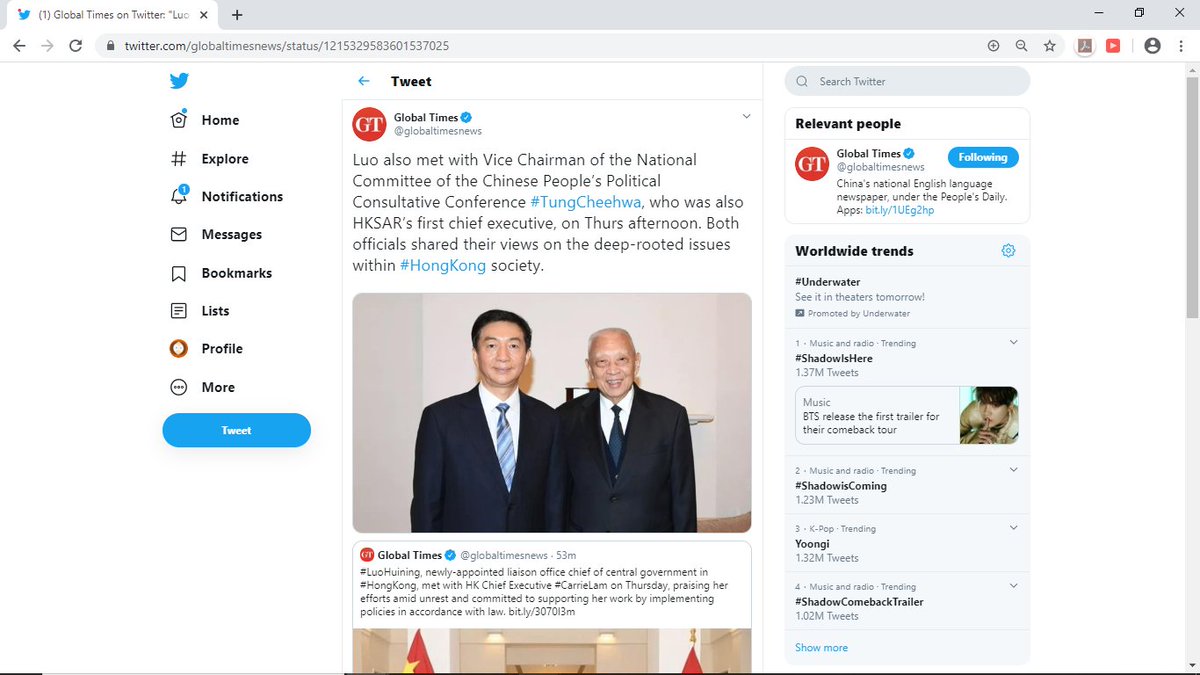Click the browser forward arrow
Screen dimensions: 1200x675
click(x=47, y=46)
